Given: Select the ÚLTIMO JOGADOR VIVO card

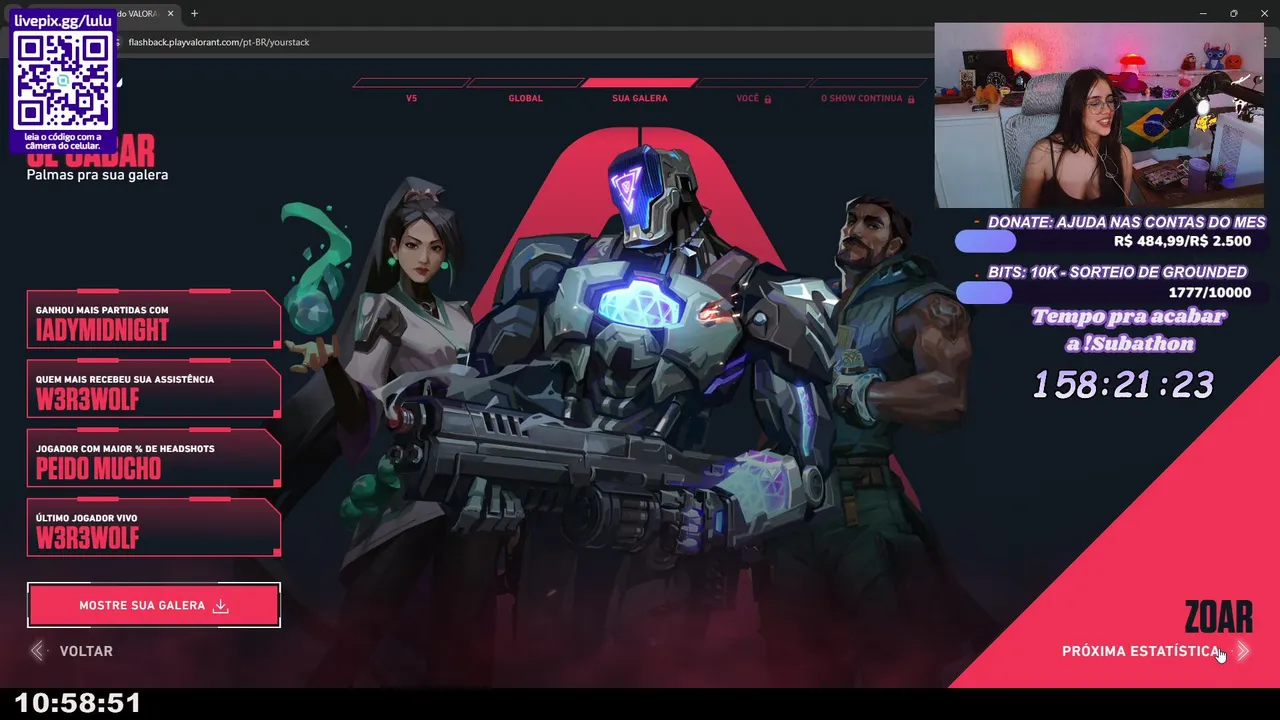Looking at the screenshot, I should pos(154,527).
